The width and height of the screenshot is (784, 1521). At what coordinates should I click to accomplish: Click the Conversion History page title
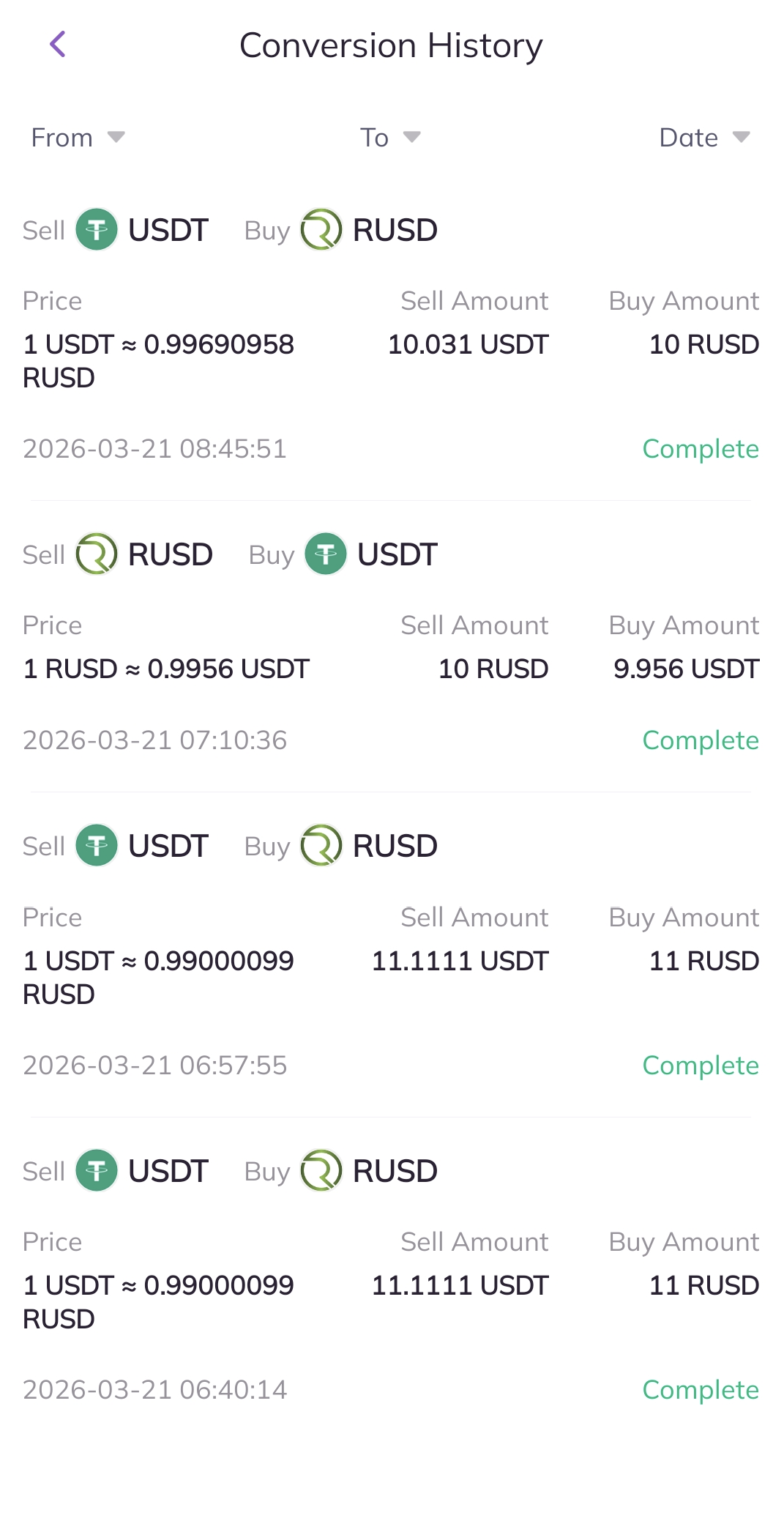(x=391, y=45)
